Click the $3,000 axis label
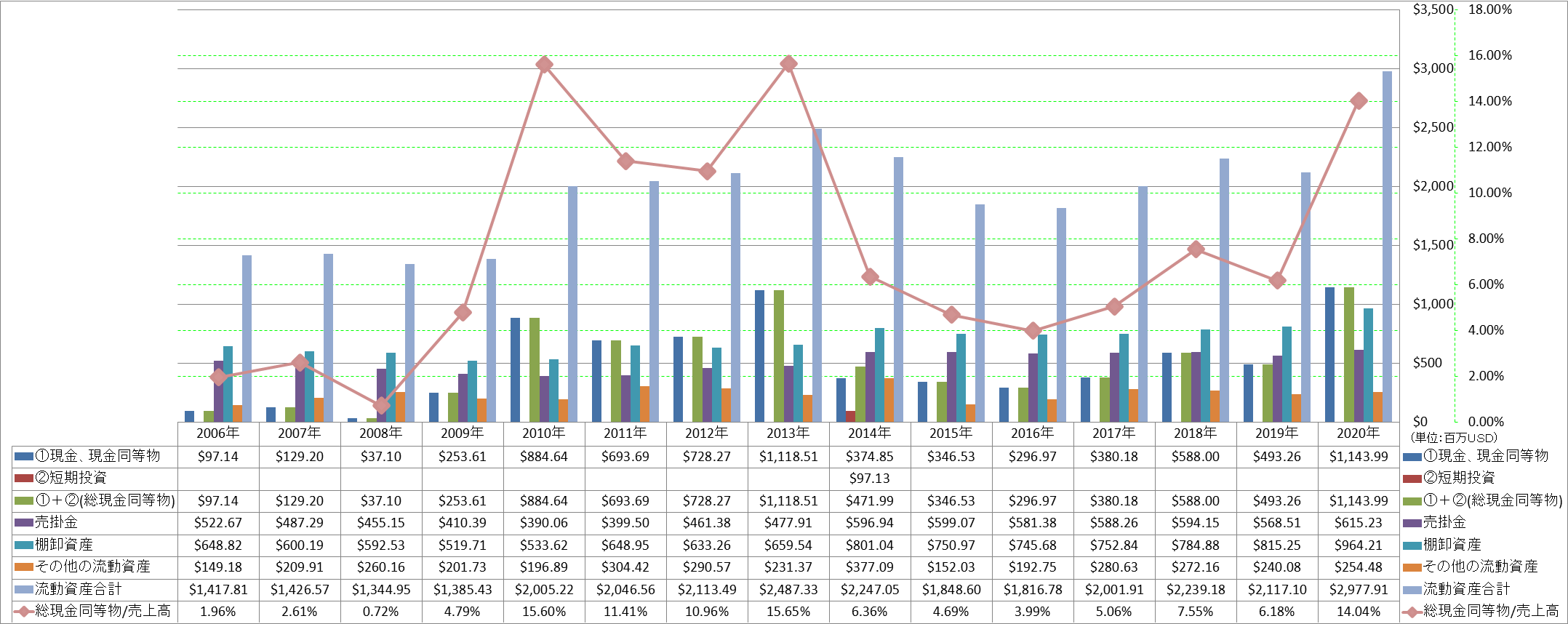This screenshot has height=624, width=1568. point(1433,68)
